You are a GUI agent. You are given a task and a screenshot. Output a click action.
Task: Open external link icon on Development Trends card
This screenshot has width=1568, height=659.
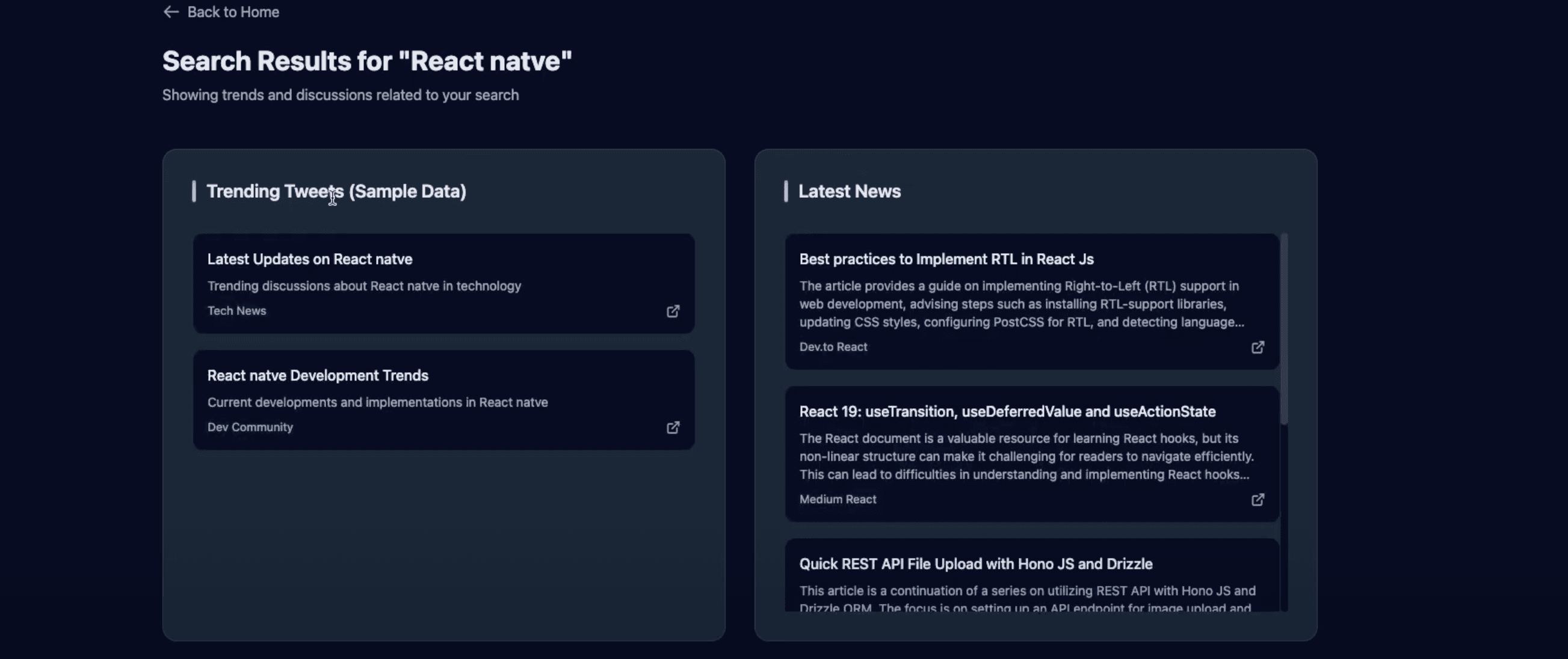[x=673, y=427]
